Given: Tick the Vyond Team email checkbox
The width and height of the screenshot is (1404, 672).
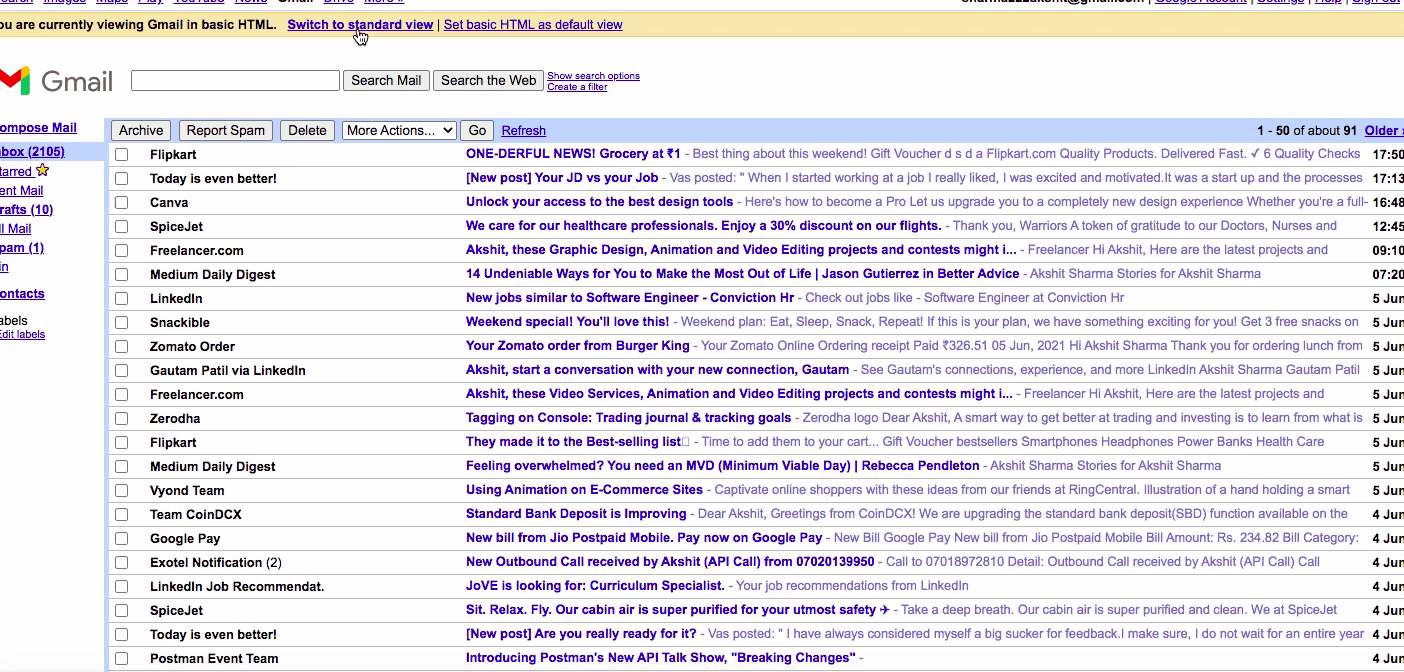Looking at the screenshot, I should (122, 490).
